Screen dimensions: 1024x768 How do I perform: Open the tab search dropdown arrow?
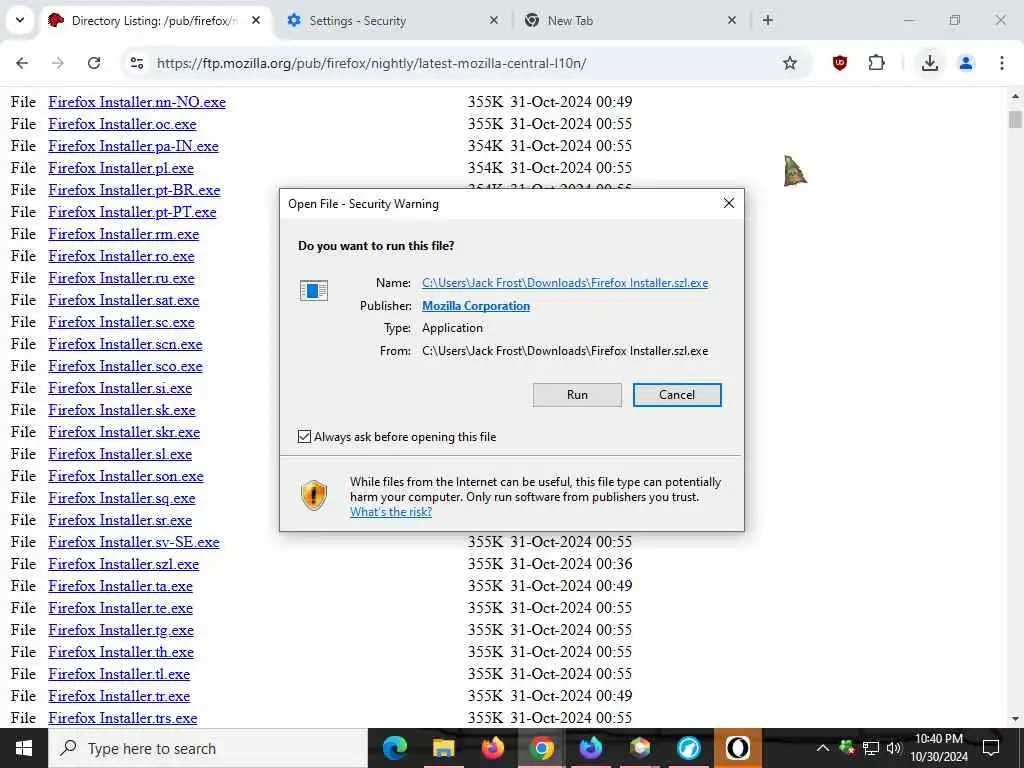pyautogui.click(x=20, y=20)
